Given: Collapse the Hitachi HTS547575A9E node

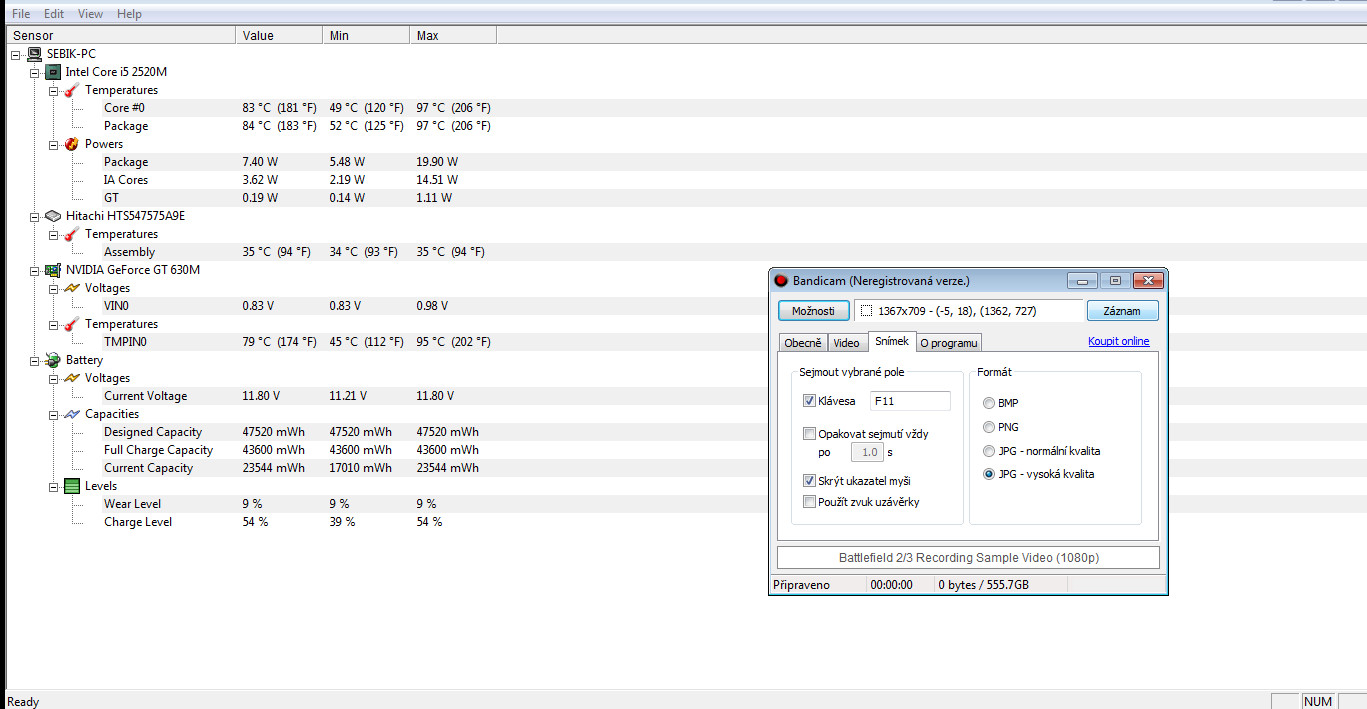Looking at the screenshot, I should [x=34, y=216].
